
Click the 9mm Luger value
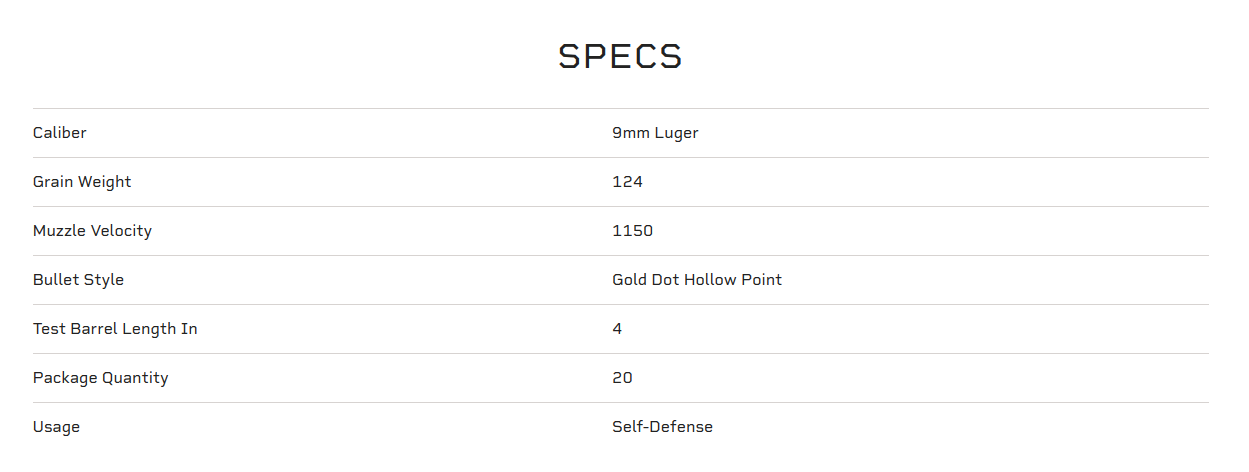655,133
